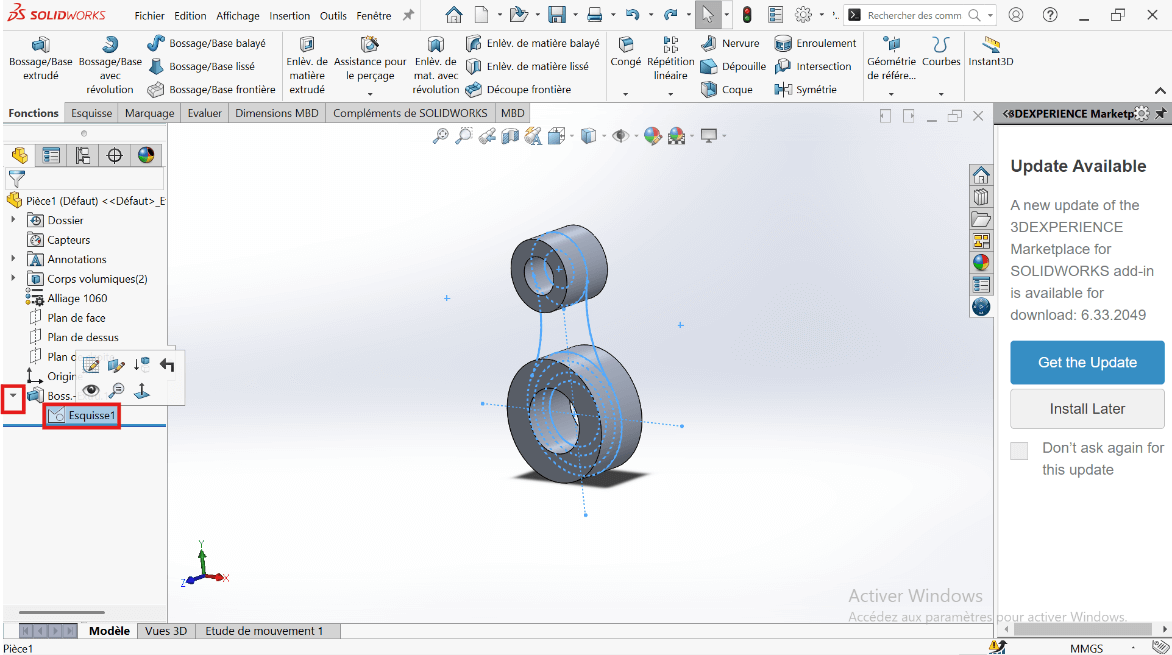Expand the Dossier tree node
The width and height of the screenshot is (1172, 655).
tap(13, 220)
